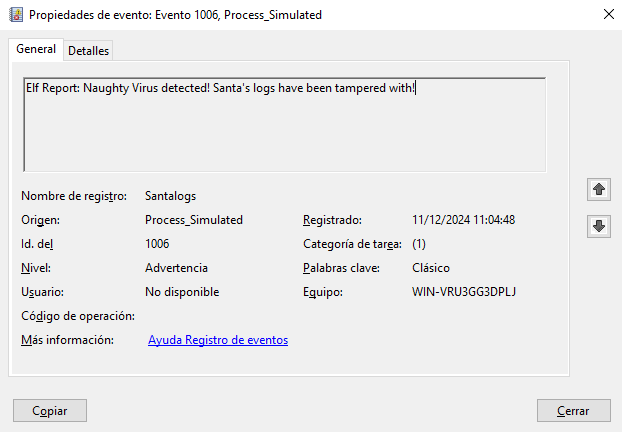Click the Categoría de tarea value (1)
622x432 pixels.
click(419, 244)
